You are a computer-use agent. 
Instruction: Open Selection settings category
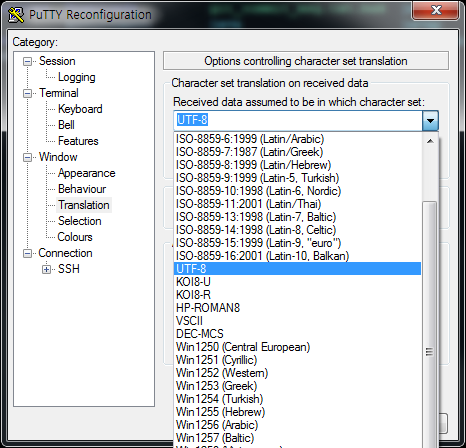click(79, 221)
